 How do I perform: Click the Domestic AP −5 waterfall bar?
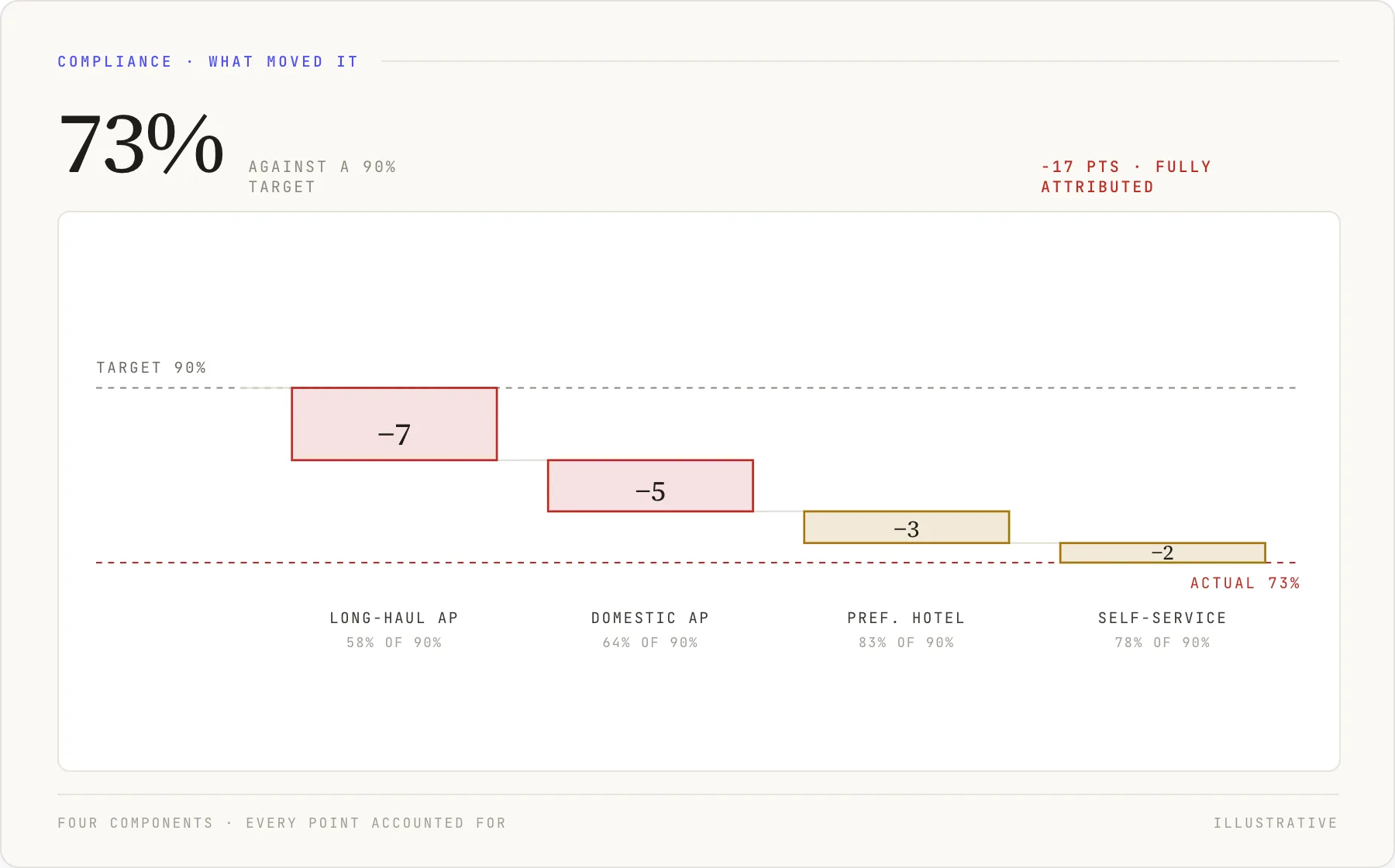pyautogui.click(x=650, y=486)
